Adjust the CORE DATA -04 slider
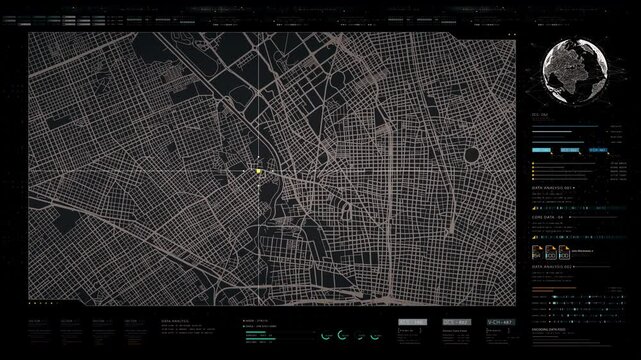 593,217
